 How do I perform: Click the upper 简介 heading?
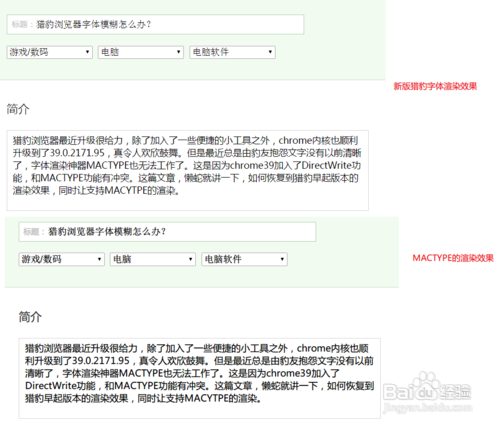tap(18, 109)
